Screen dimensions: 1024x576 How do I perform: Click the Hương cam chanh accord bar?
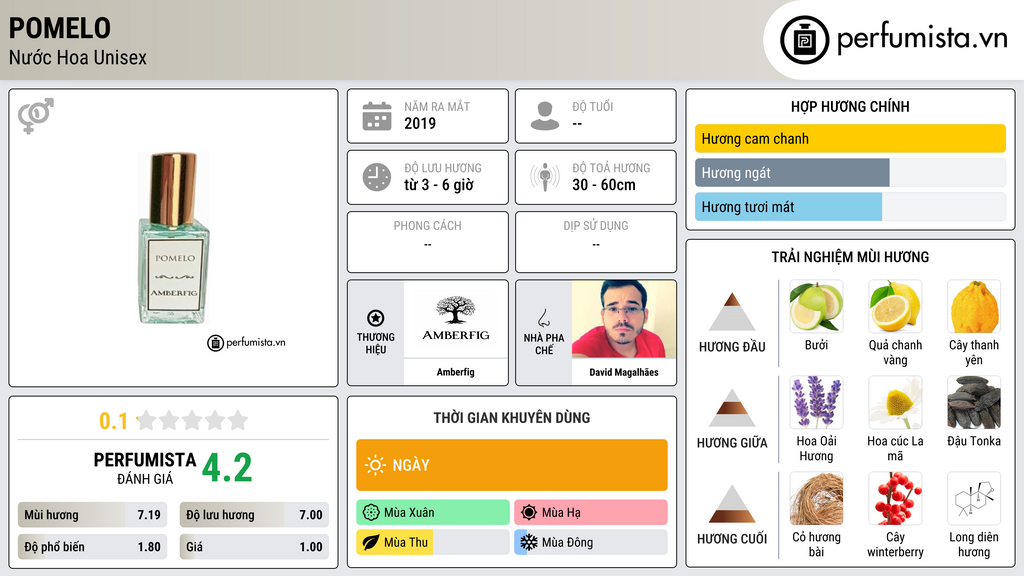[x=850, y=138]
